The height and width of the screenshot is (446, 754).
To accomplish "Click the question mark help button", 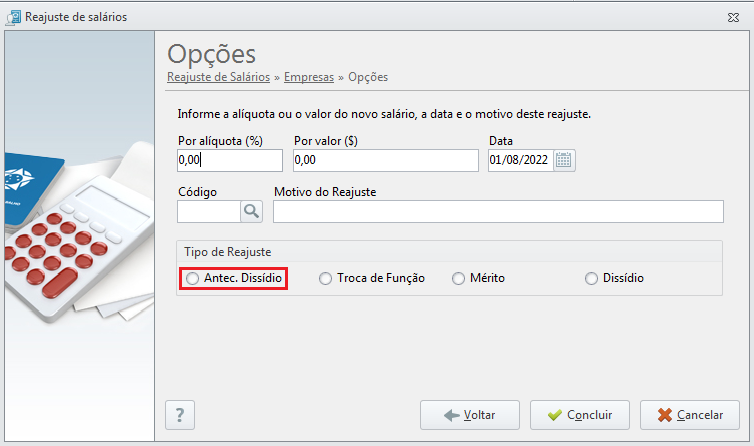I will 180,415.
